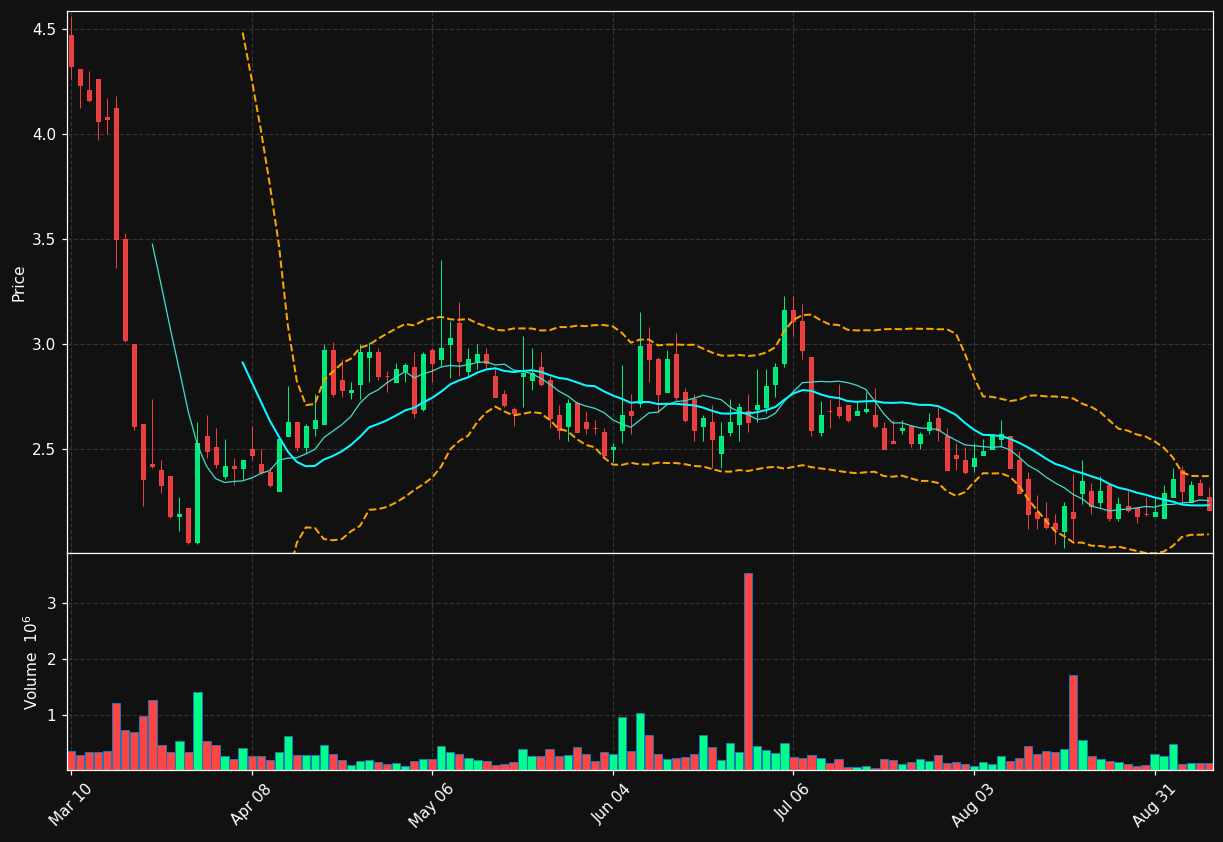
Task: Select the 'Aug 31' x-axis label
Action: [1154, 804]
